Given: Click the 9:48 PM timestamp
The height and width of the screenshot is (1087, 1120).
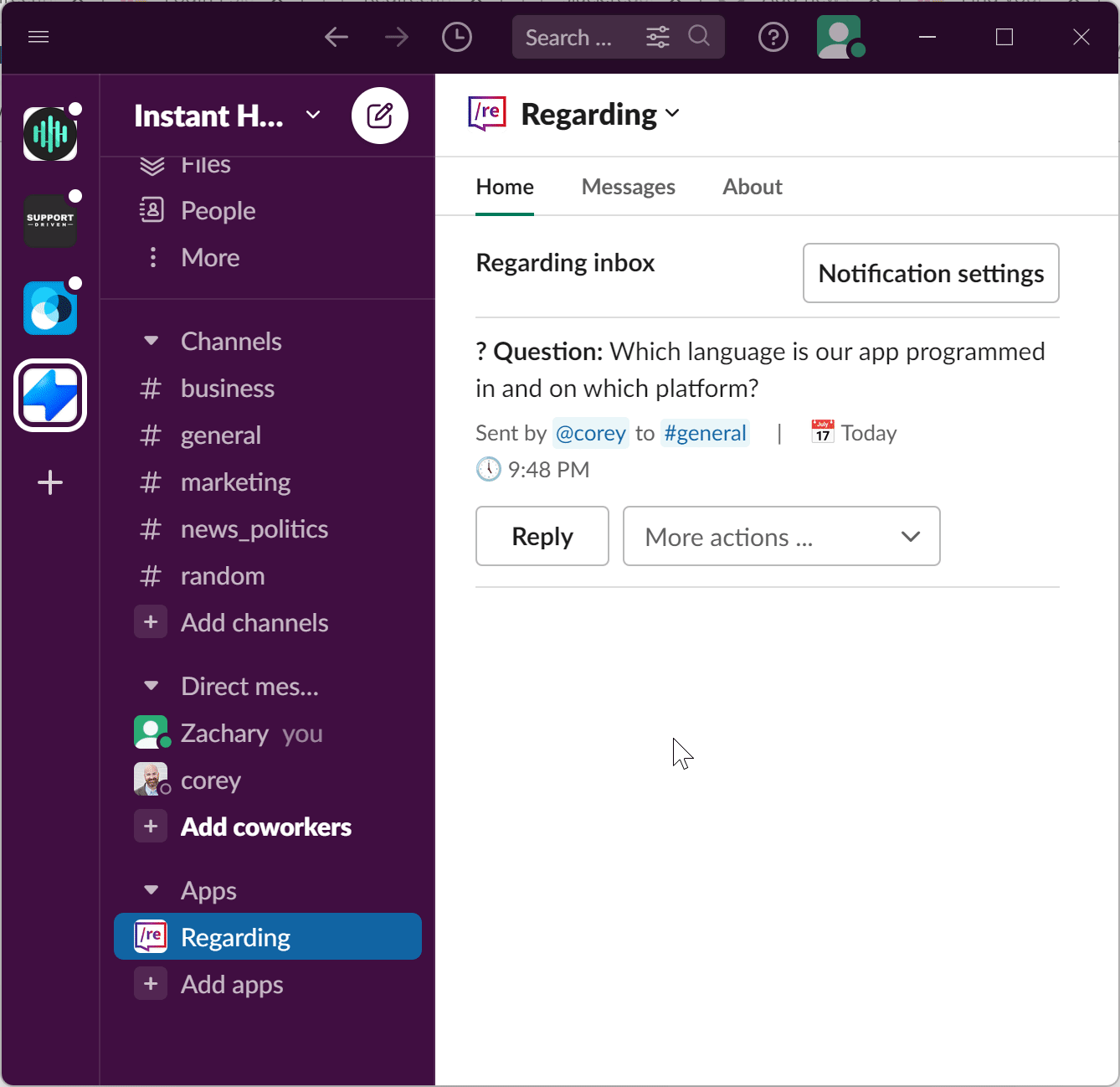Looking at the screenshot, I should coord(548,470).
